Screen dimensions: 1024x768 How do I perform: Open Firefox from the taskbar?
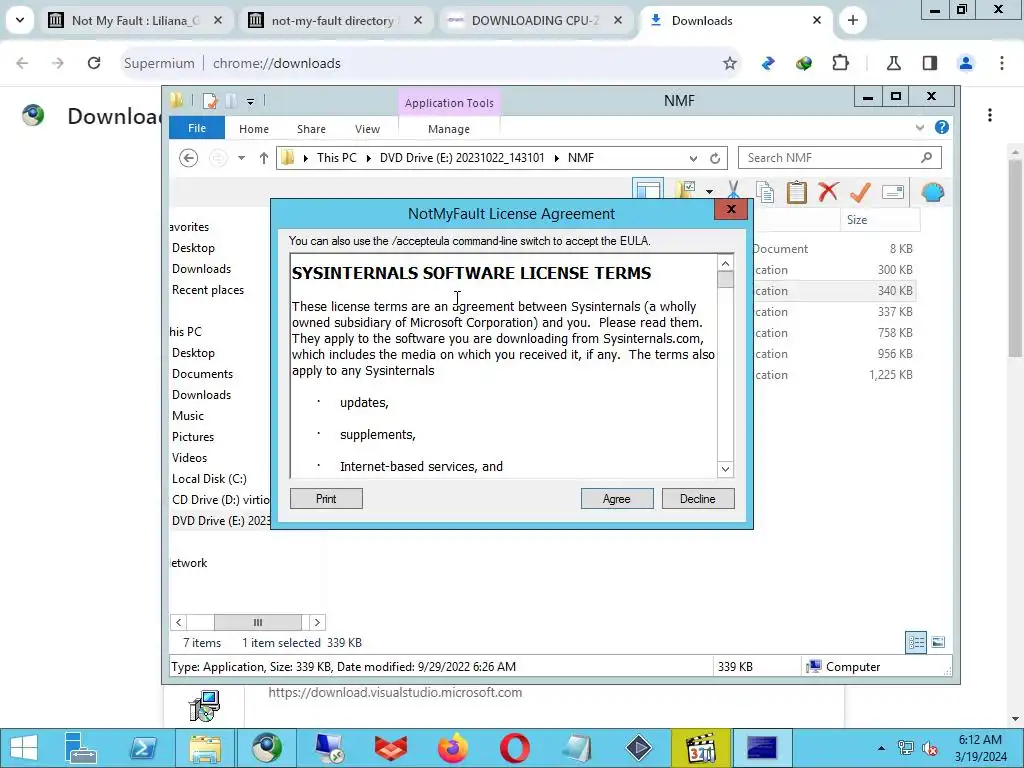click(453, 748)
